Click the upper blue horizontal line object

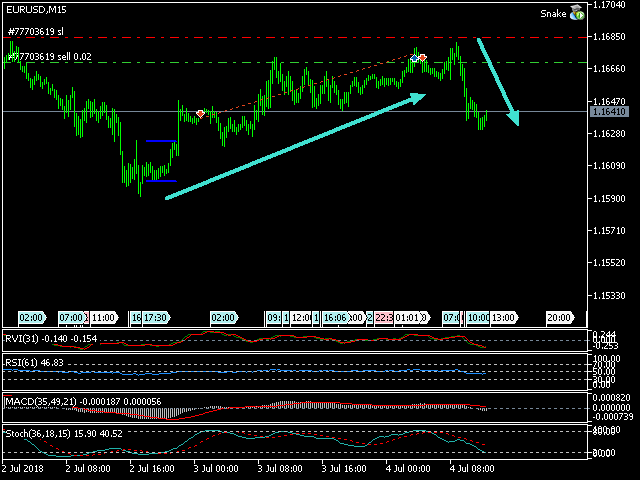[x=161, y=141]
